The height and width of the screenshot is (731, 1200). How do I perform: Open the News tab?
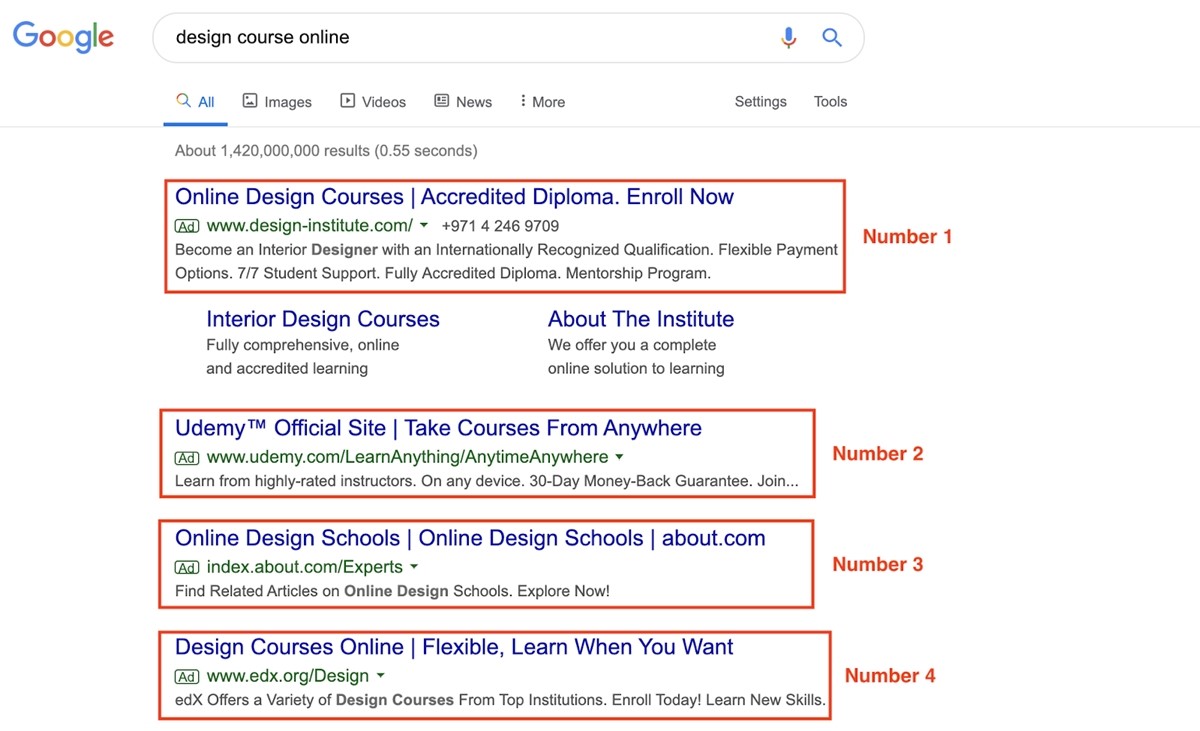click(x=463, y=102)
